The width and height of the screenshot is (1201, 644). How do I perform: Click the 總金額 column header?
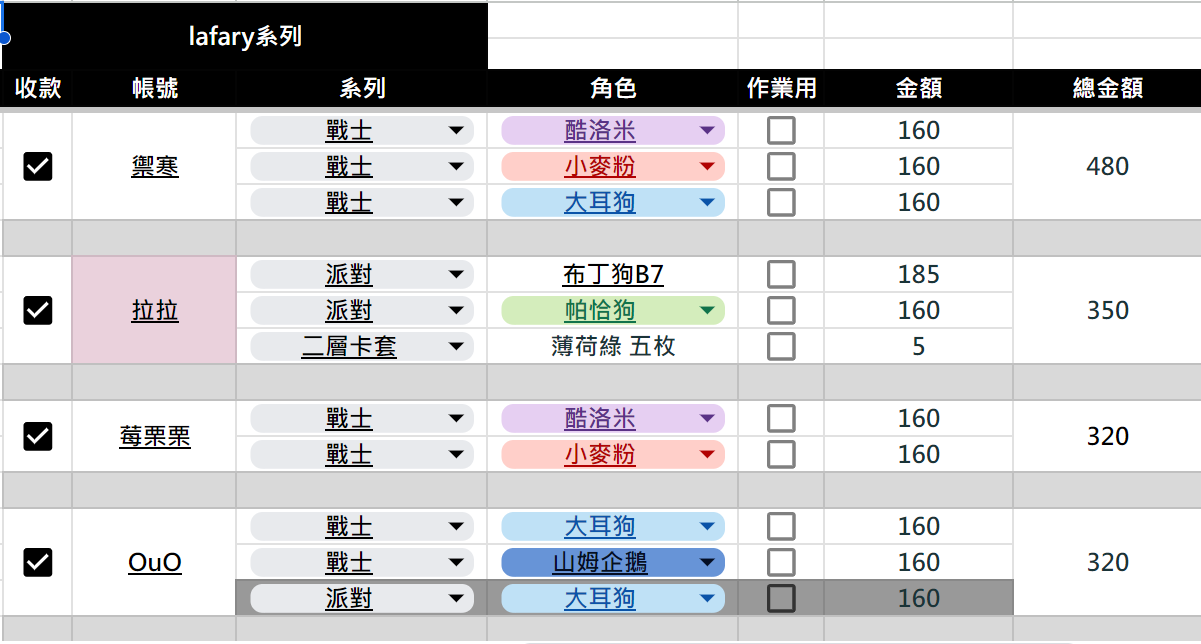point(1107,88)
